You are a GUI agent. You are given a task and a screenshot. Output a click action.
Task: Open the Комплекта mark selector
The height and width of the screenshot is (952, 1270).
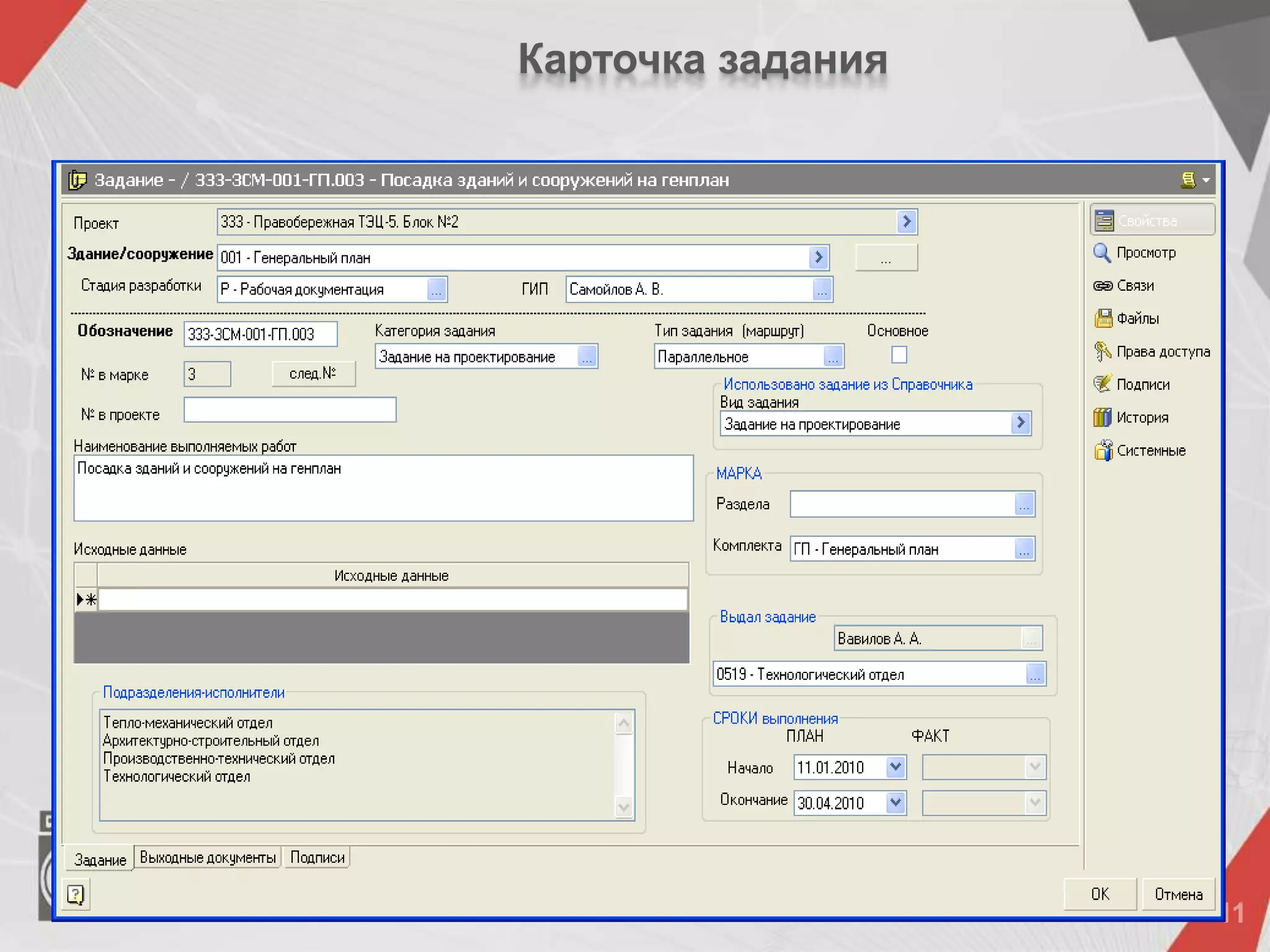coord(1024,549)
